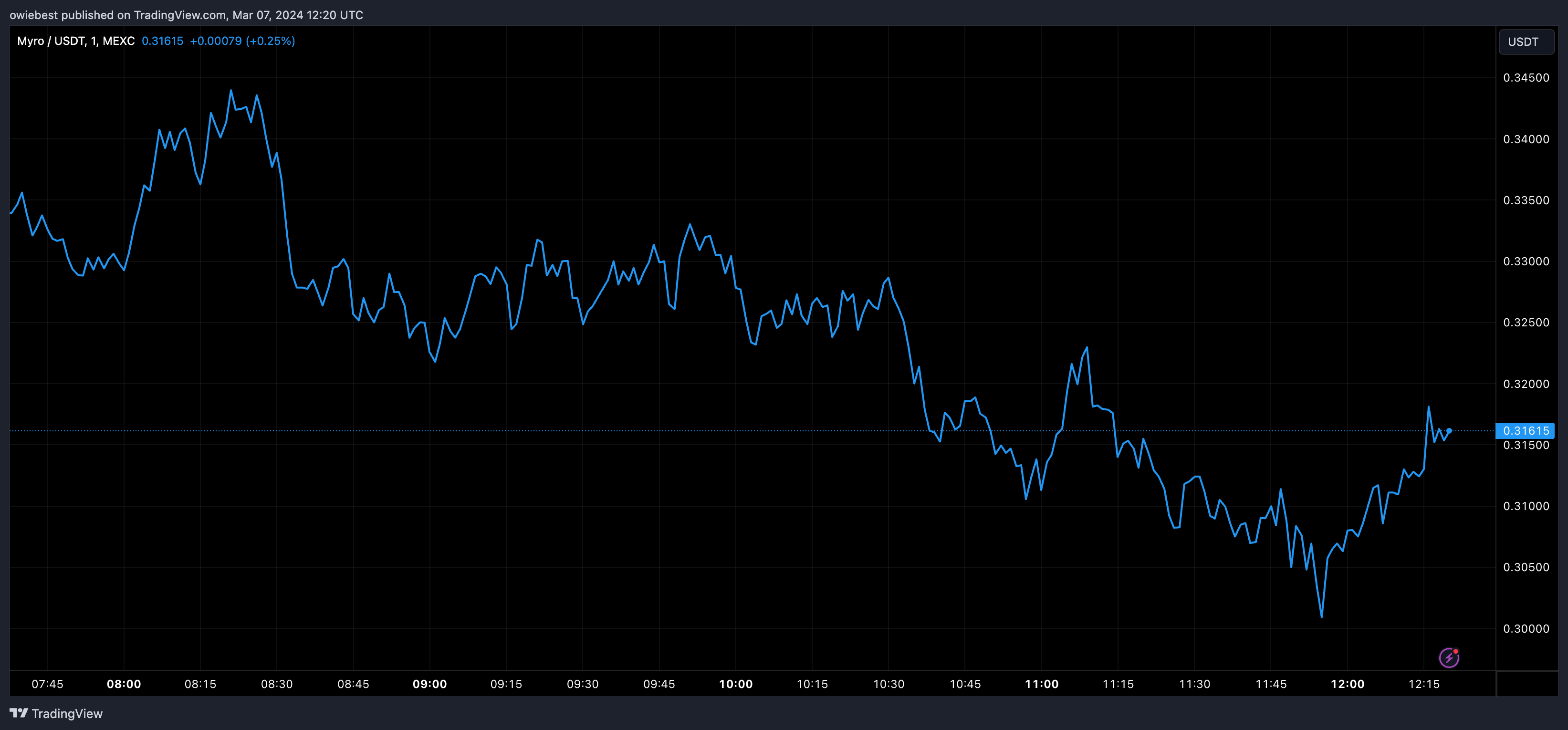
Task: Click the +0.00079 (+0.25%) change value
Action: click(x=242, y=41)
